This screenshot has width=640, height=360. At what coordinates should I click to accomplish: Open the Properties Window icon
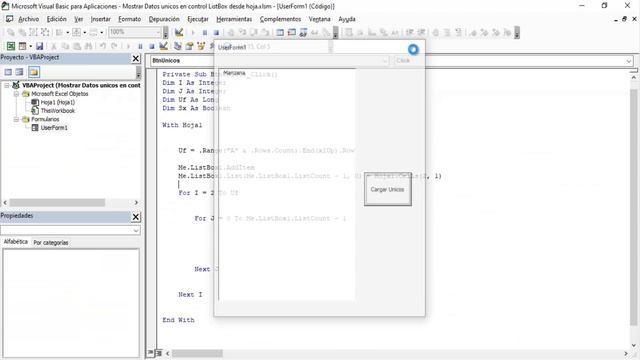(x=189, y=46)
